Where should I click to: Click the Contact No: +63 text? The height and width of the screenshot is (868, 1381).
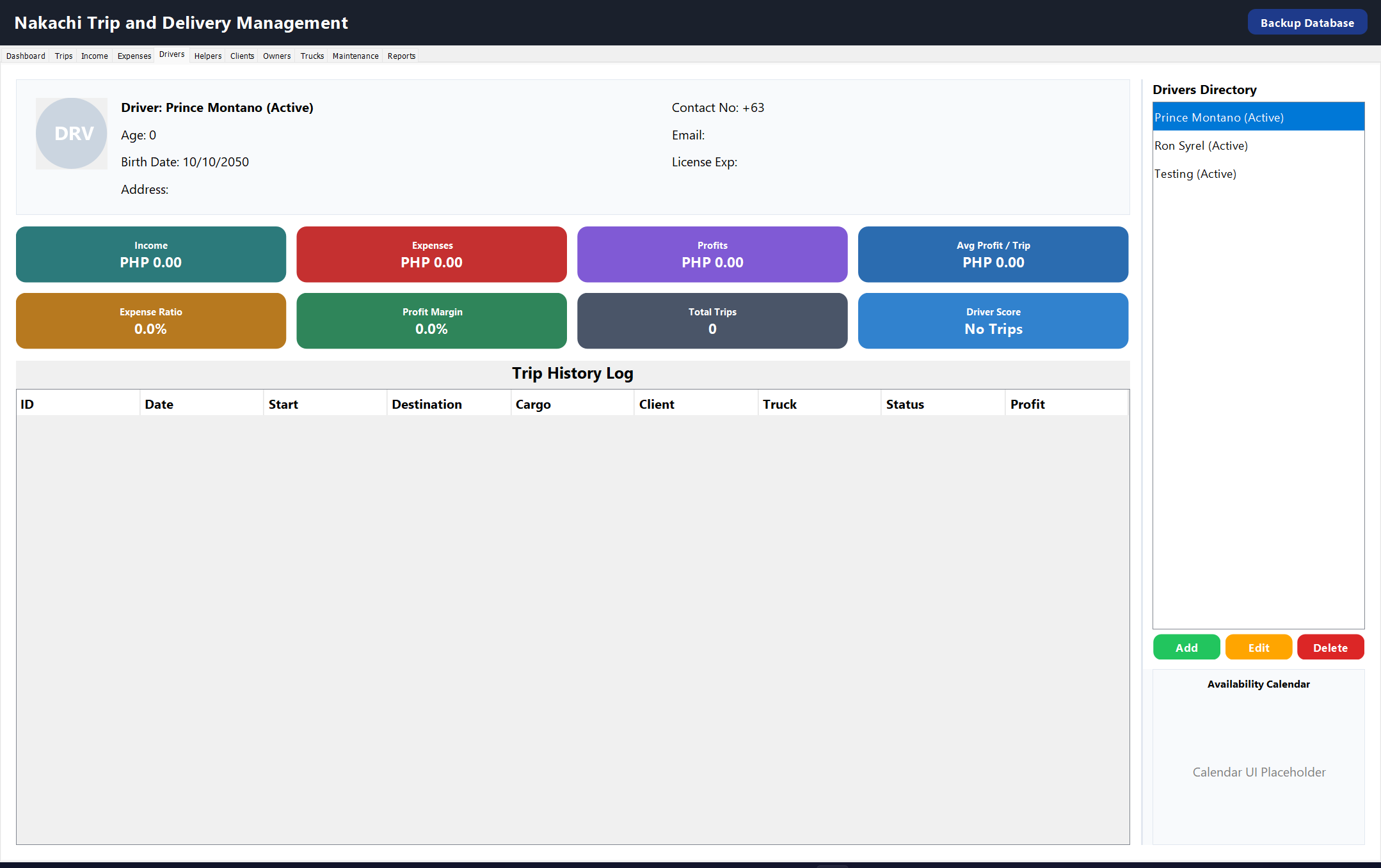718,107
